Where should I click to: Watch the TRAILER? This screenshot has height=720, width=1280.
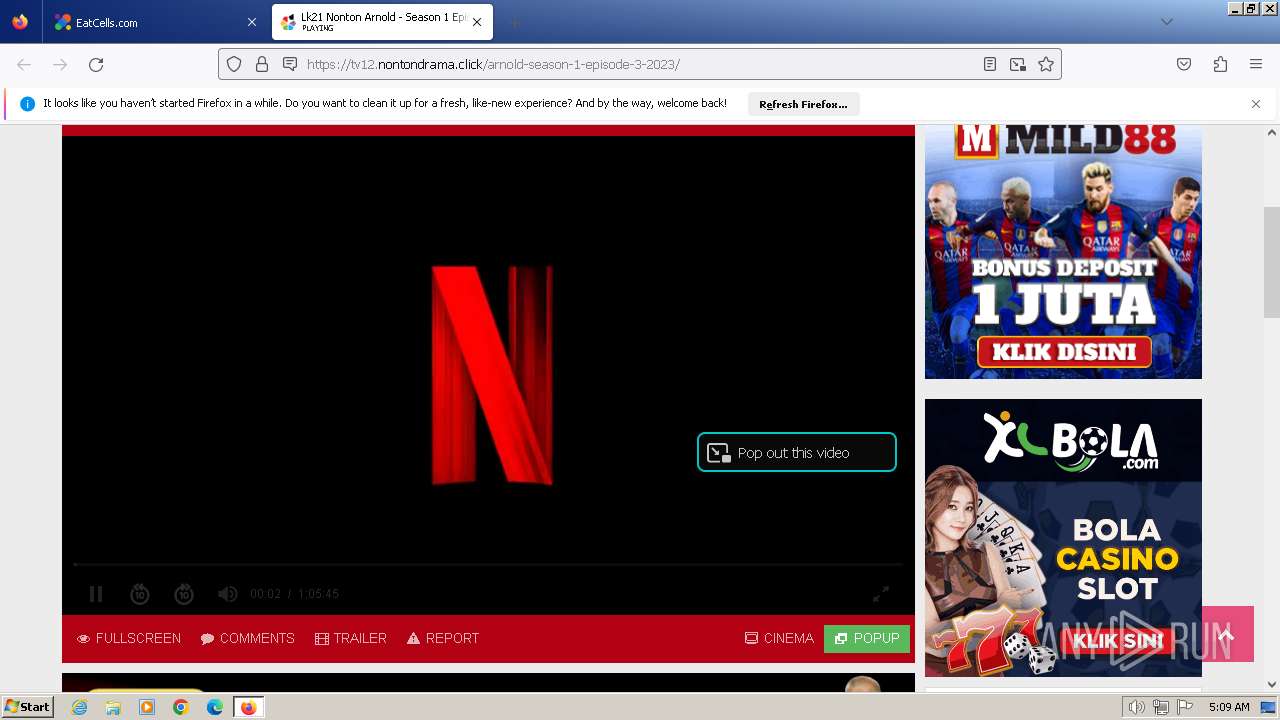pyautogui.click(x=351, y=638)
